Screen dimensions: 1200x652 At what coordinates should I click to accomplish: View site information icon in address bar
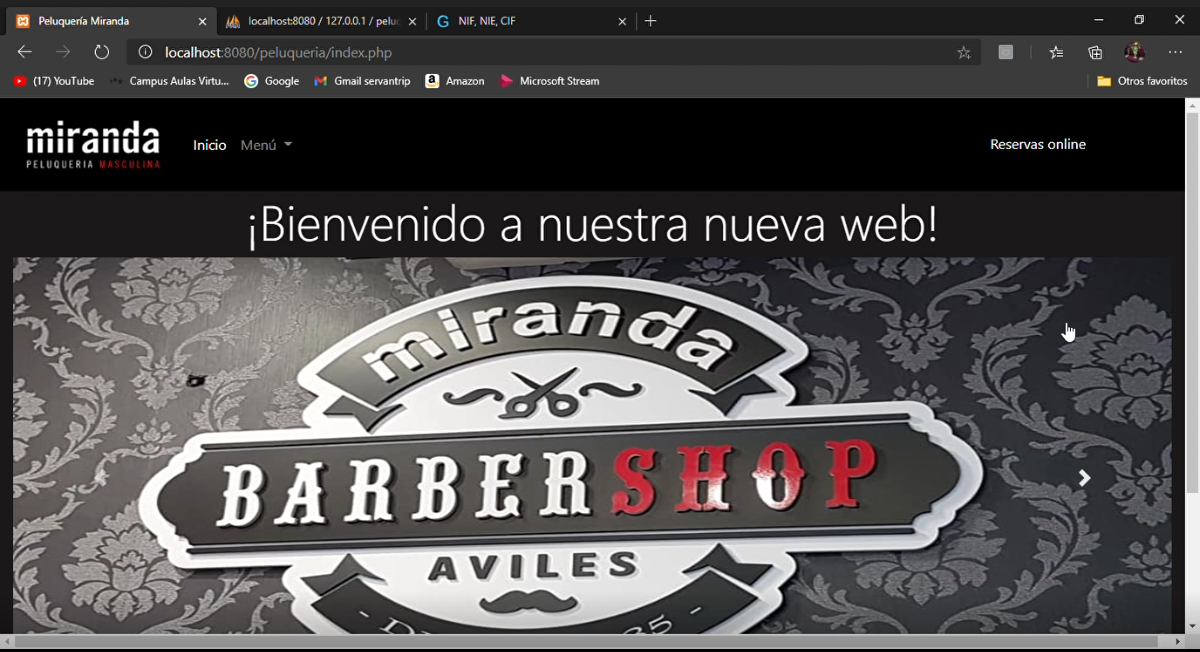pyautogui.click(x=145, y=52)
